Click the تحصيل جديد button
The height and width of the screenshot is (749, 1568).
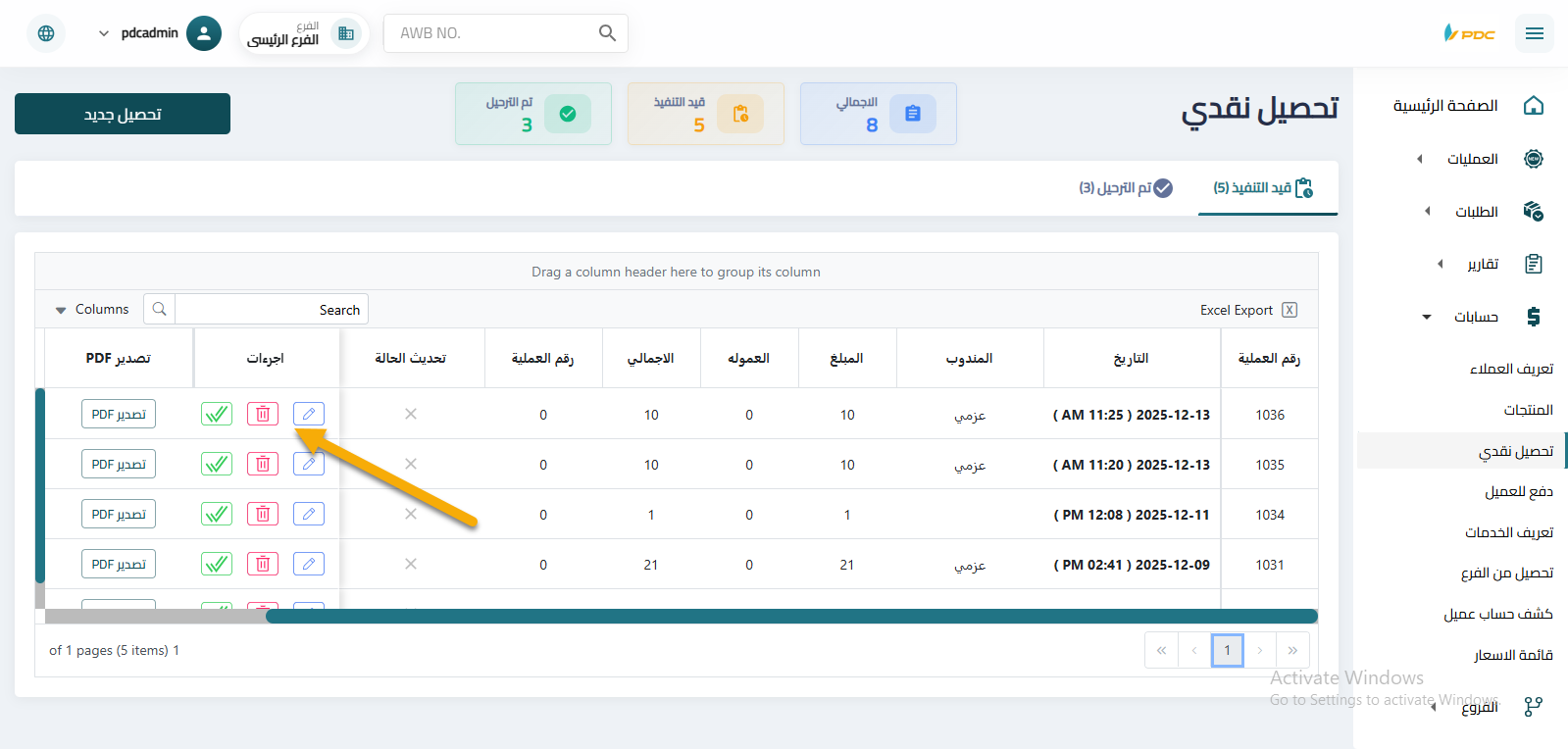(x=123, y=114)
